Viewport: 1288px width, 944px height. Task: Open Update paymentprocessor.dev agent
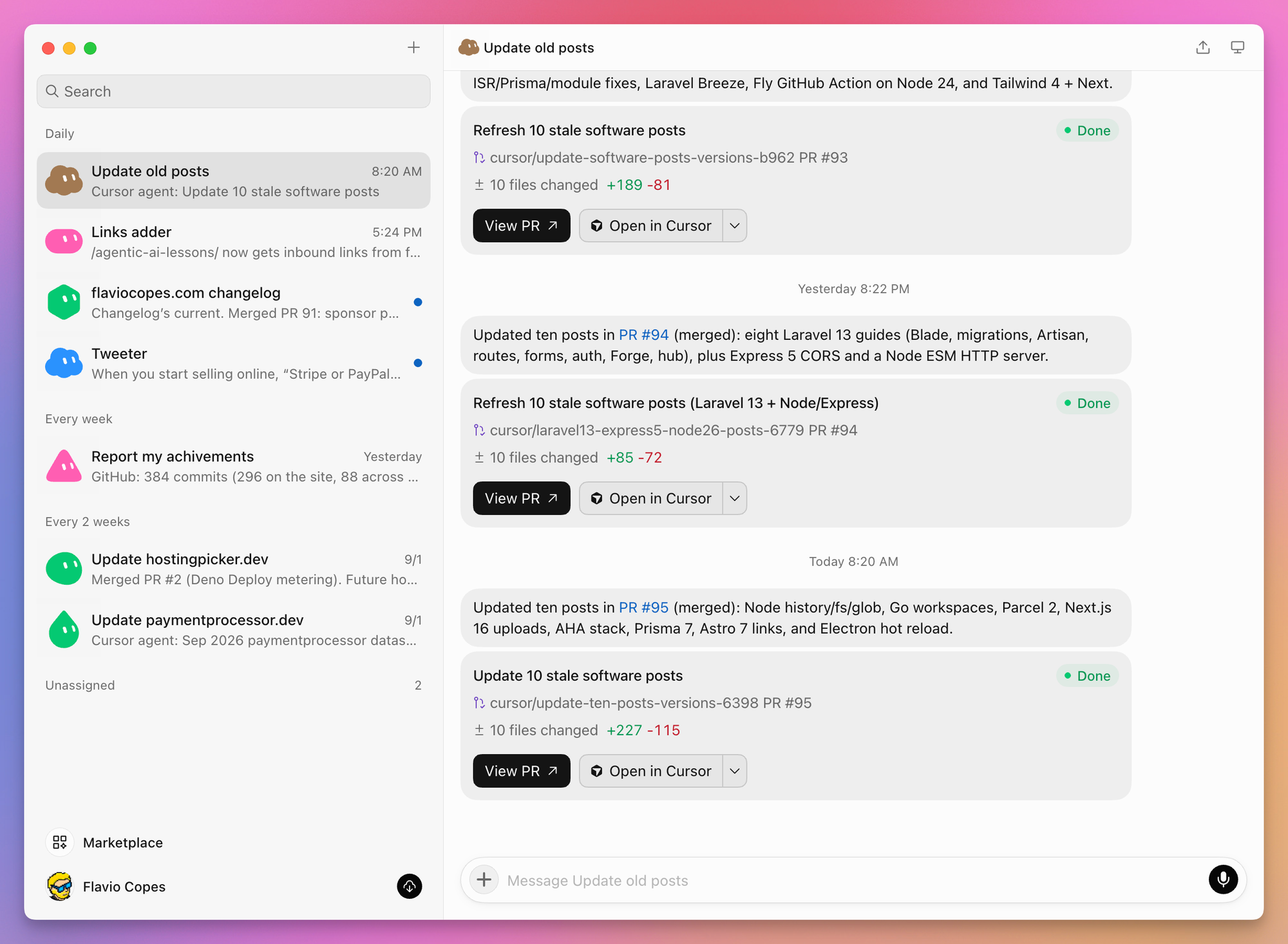coord(233,629)
